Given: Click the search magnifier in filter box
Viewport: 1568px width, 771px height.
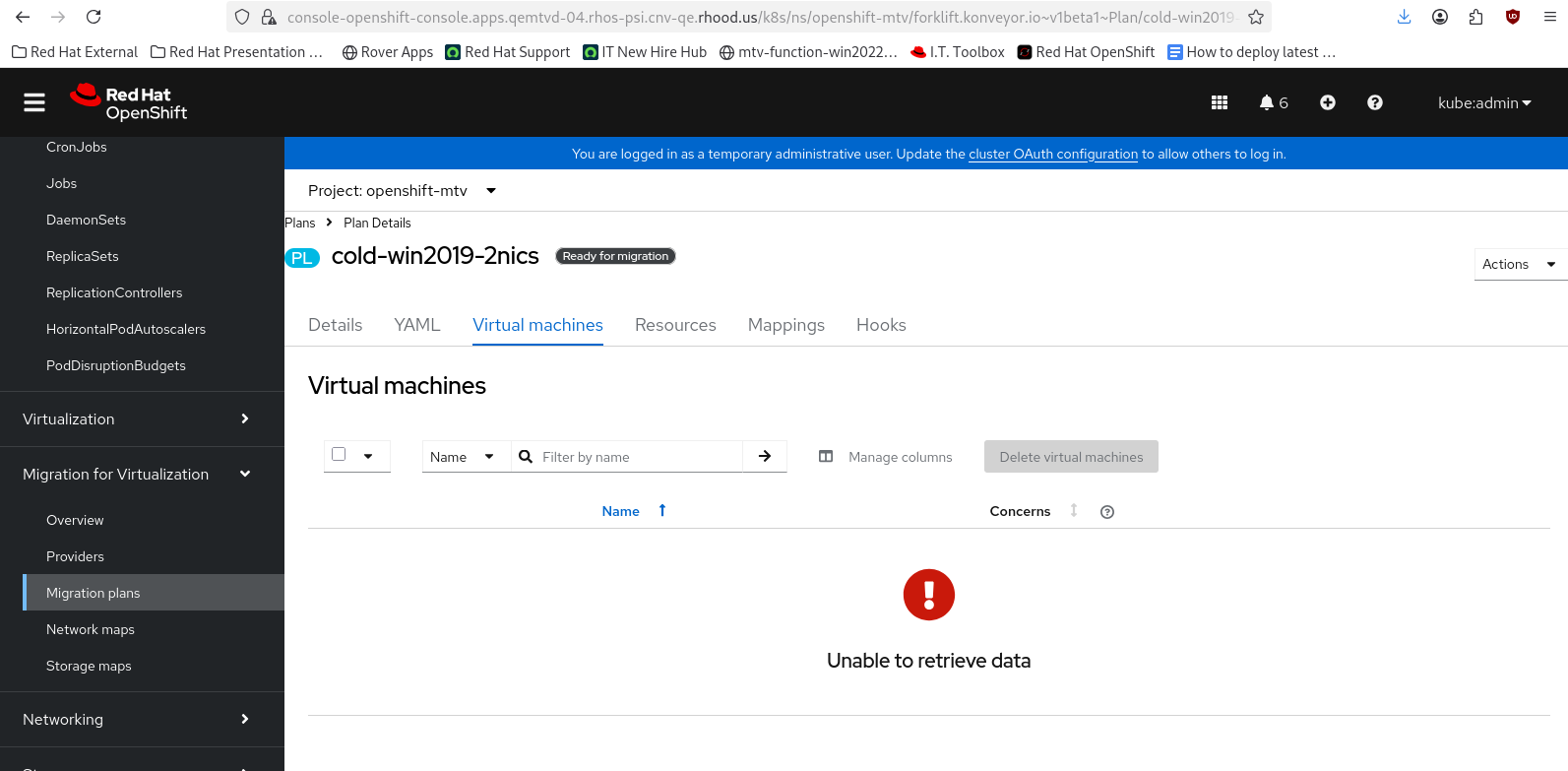Looking at the screenshot, I should 526,457.
